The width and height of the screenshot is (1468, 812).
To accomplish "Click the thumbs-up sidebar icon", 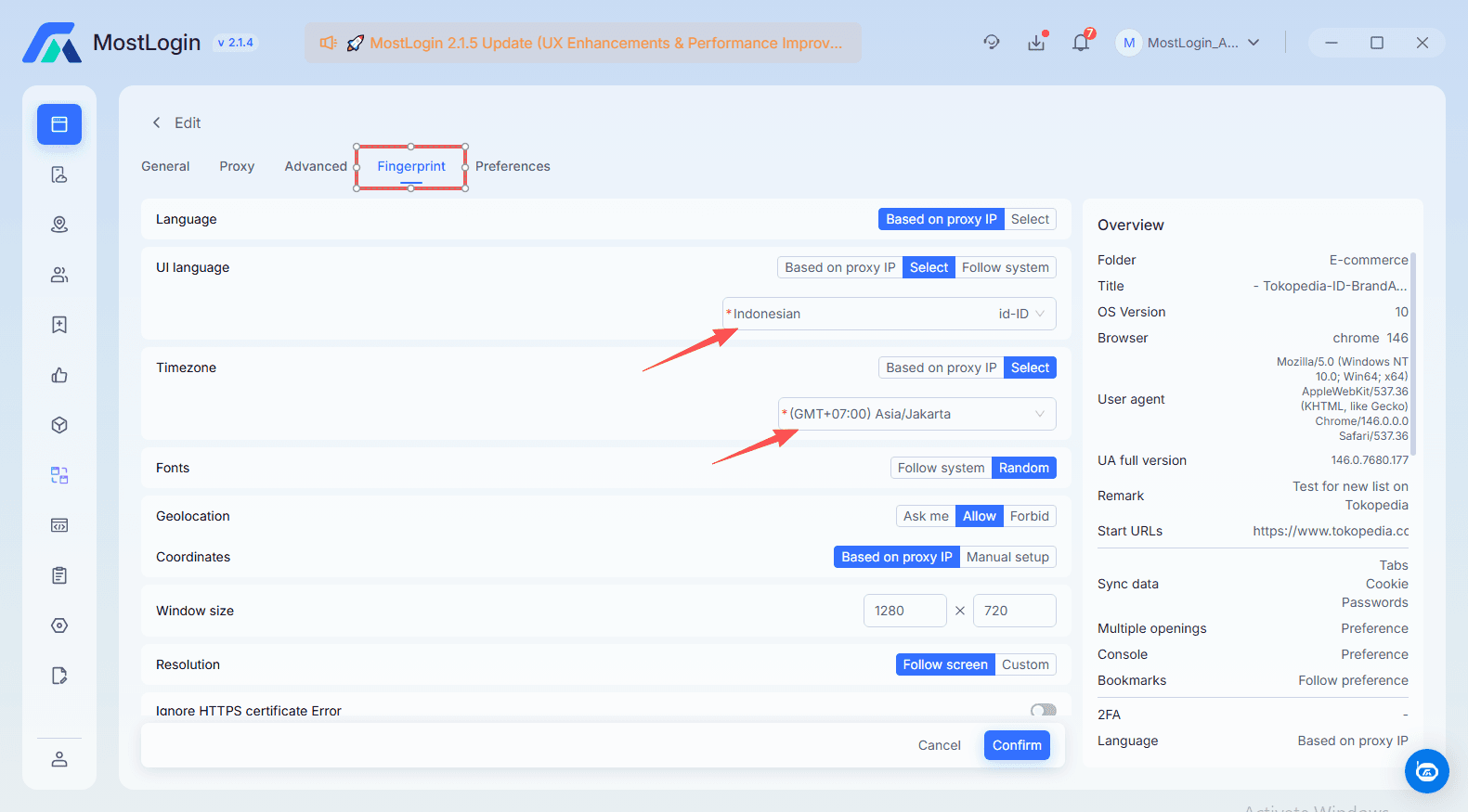I will point(59,375).
